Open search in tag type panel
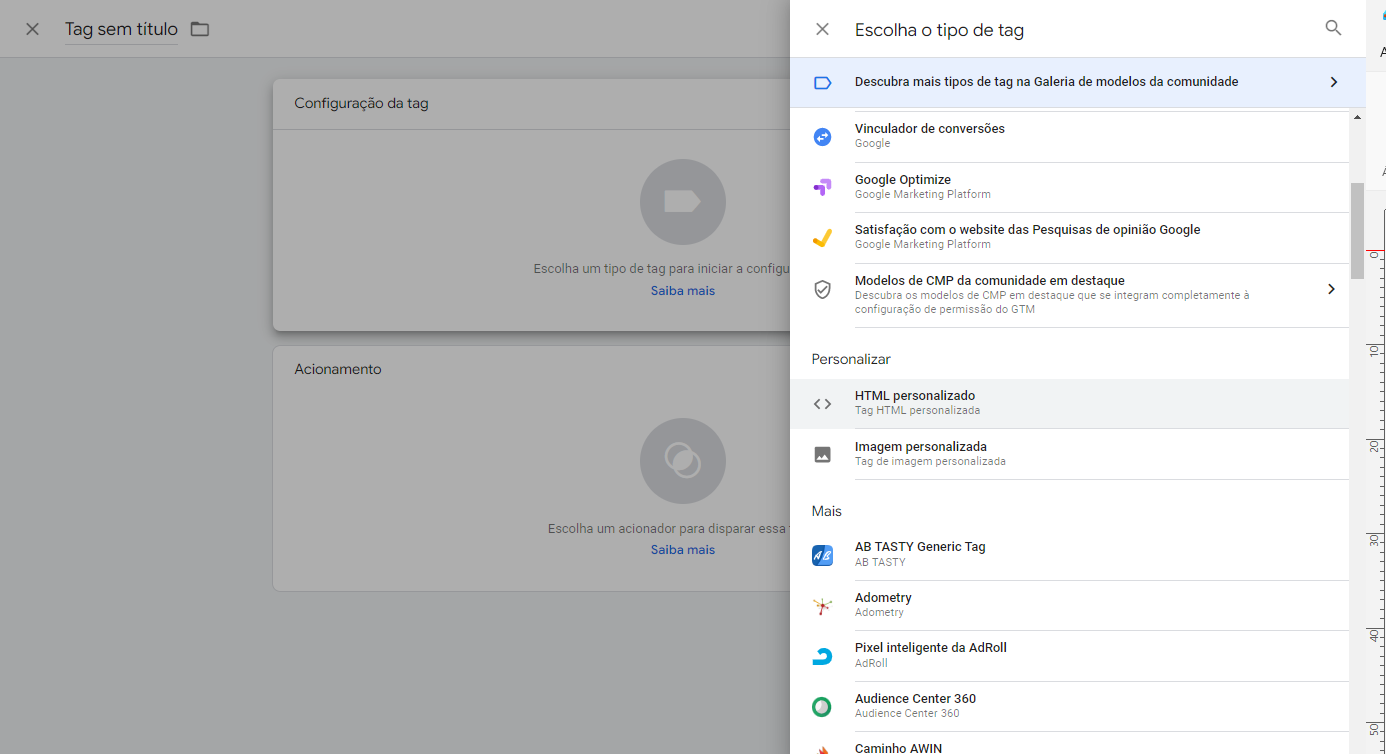This screenshot has height=754, width=1386. (1333, 28)
